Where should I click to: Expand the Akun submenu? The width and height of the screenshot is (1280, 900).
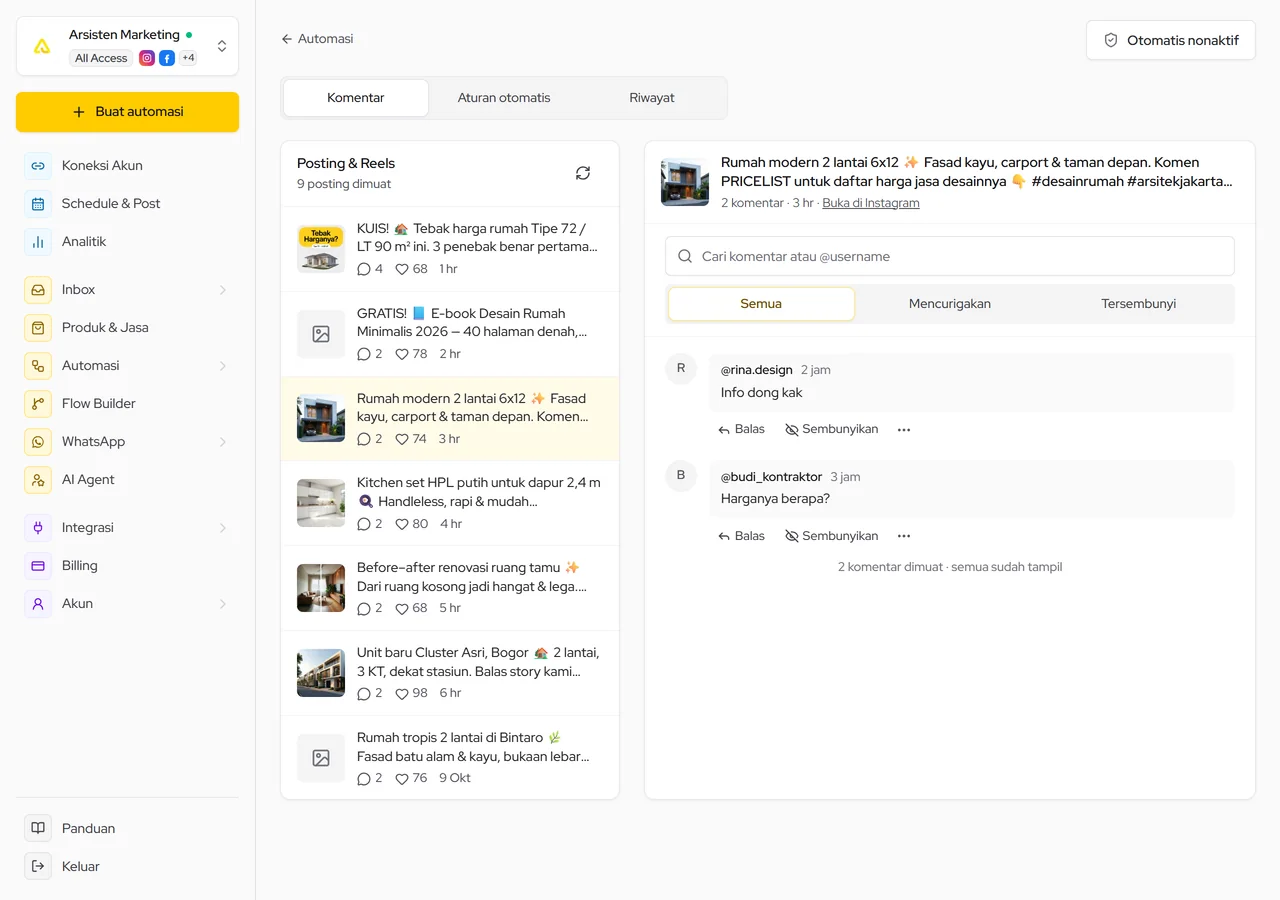pyautogui.click(x=223, y=604)
